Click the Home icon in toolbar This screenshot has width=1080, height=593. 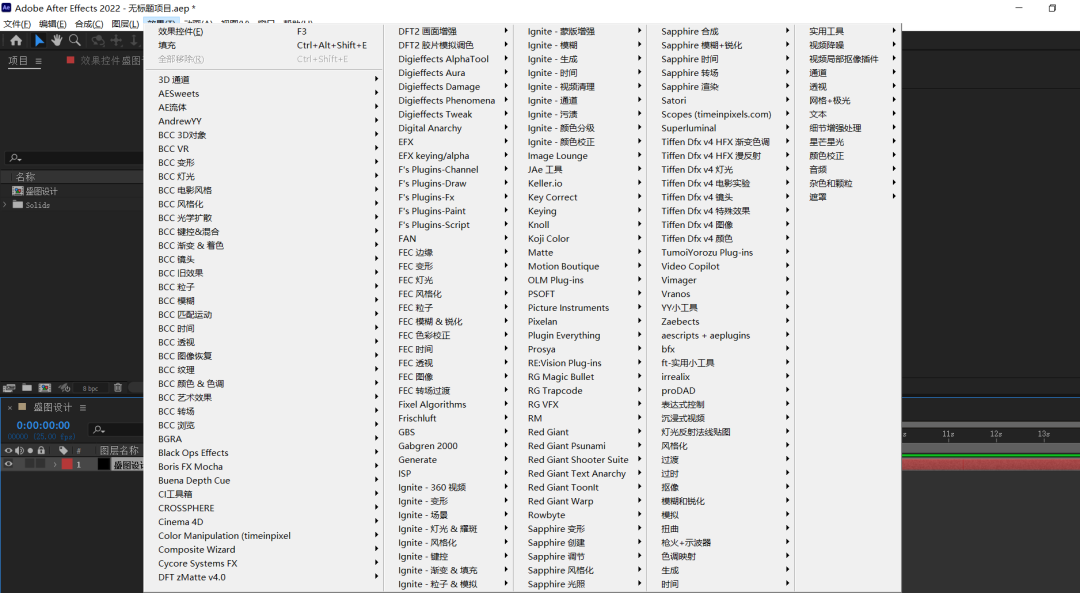(16, 41)
